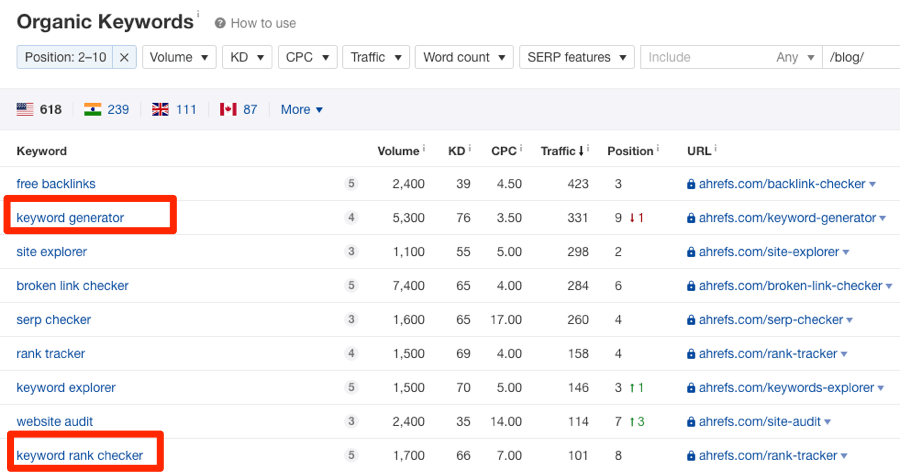Screen dimensions: 900x472
Task: Open the ahrefs.com/backlink-checker URL link
Action: tap(782, 184)
